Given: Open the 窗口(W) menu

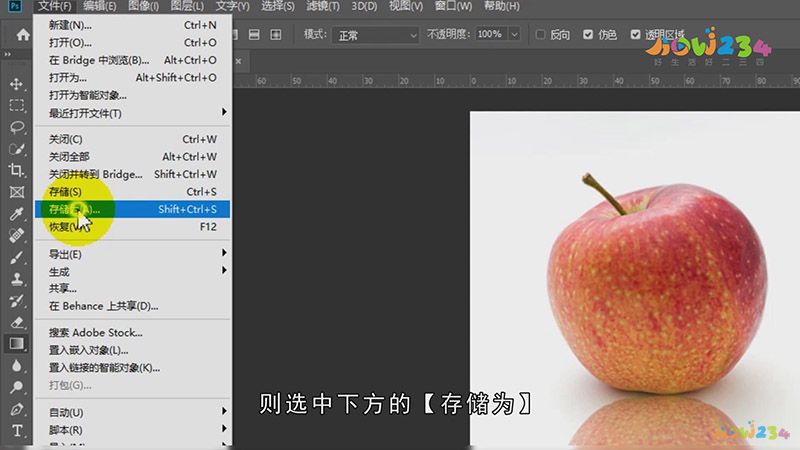Looking at the screenshot, I should click(453, 6).
